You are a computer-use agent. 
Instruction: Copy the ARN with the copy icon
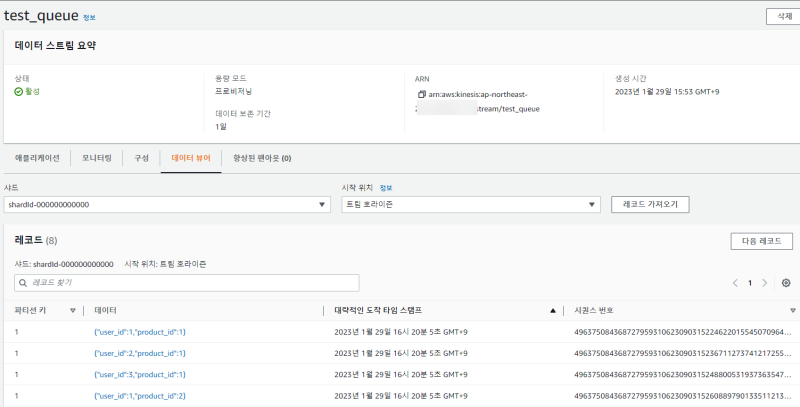click(422, 94)
